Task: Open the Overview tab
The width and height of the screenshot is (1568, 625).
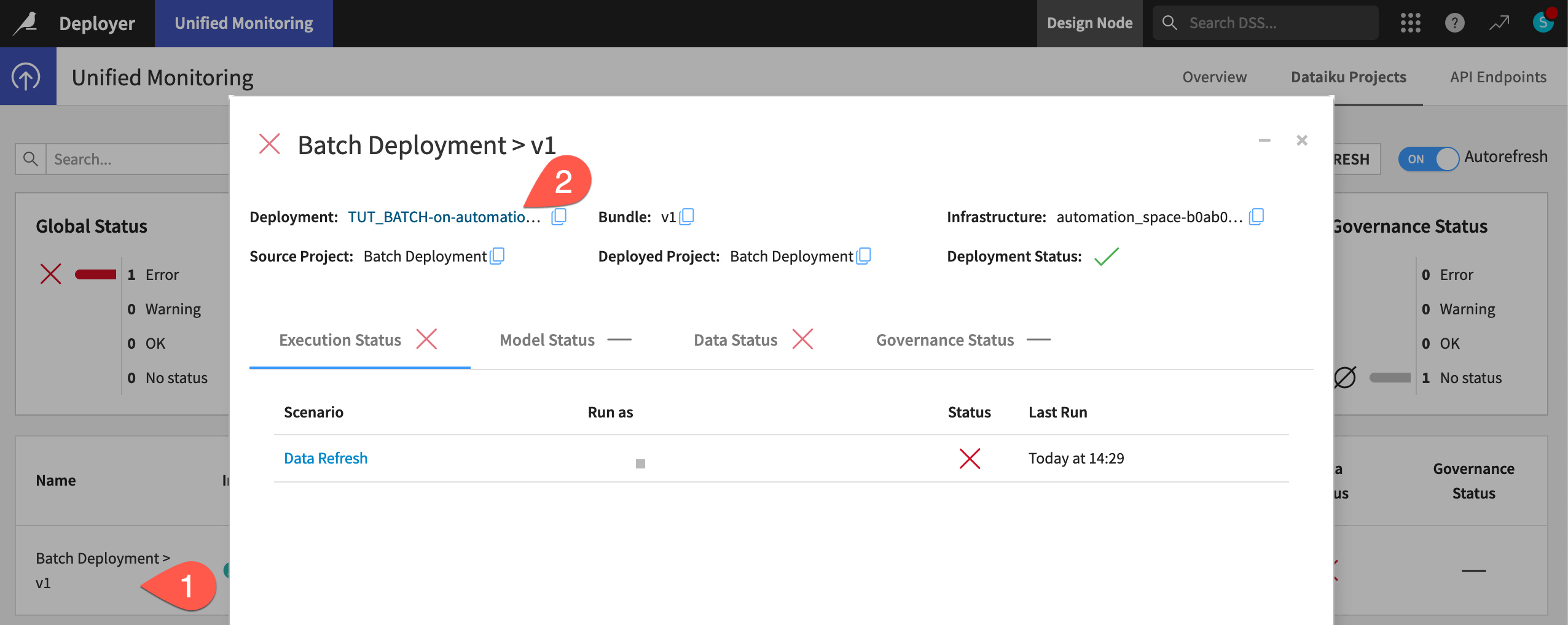Action: coord(1215,77)
